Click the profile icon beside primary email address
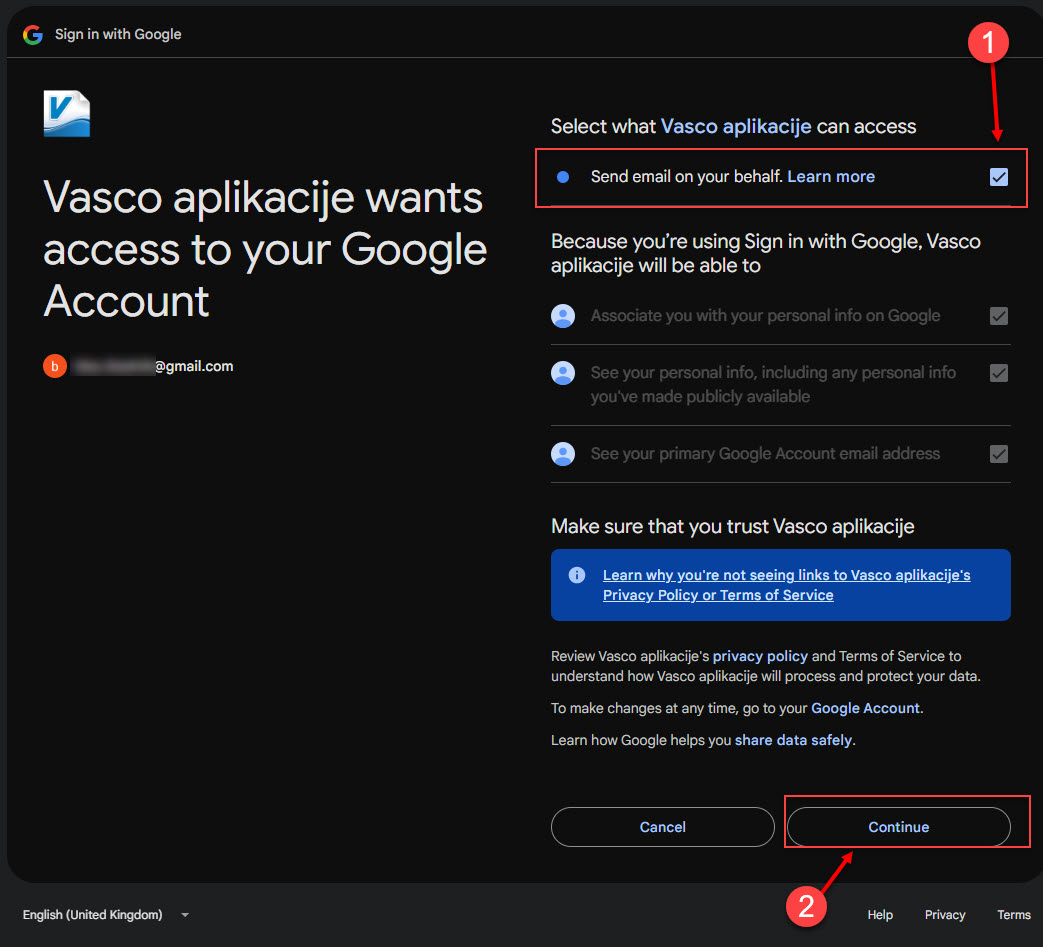Viewport: 1043px width, 947px height. (563, 454)
